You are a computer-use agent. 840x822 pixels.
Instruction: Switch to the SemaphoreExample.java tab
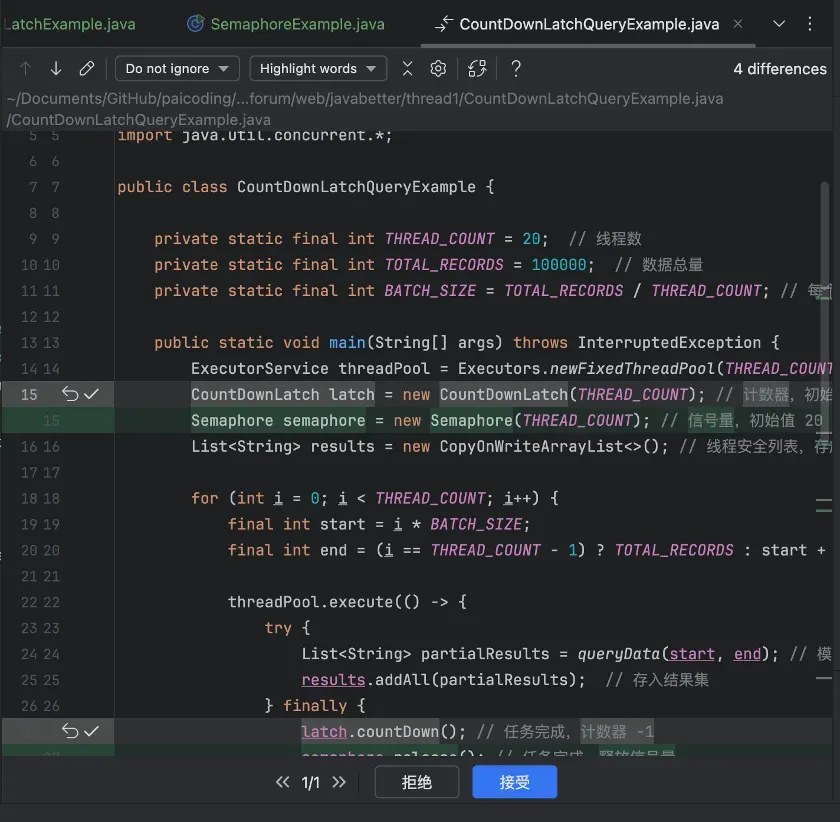coord(285,24)
